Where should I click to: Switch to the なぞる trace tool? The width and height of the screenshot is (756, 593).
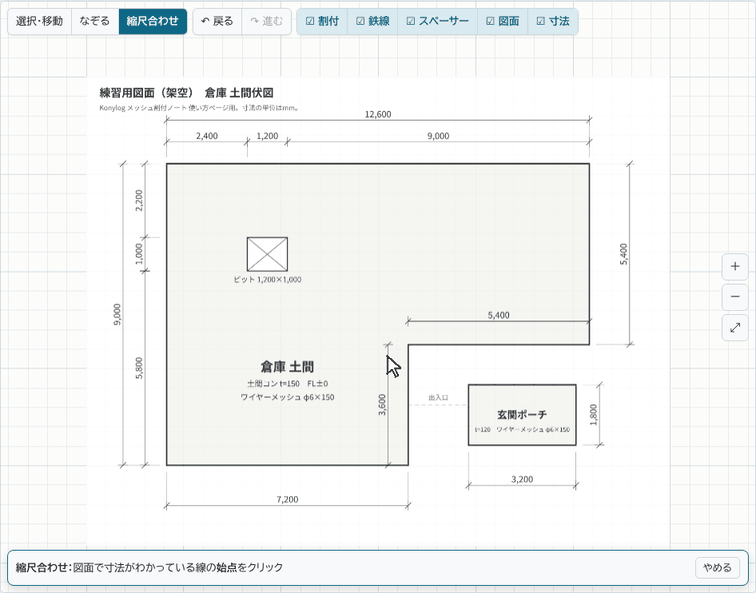pos(95,21)
